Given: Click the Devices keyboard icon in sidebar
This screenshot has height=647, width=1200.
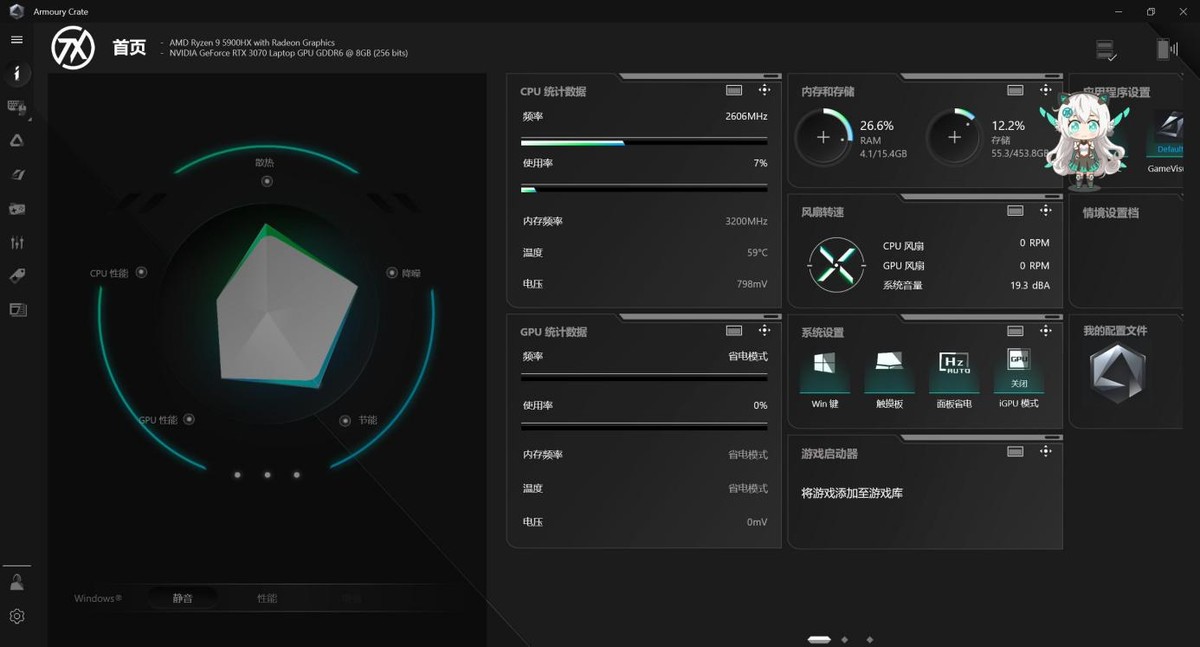Looking at the screenshot, I should [x=17, y=107].
